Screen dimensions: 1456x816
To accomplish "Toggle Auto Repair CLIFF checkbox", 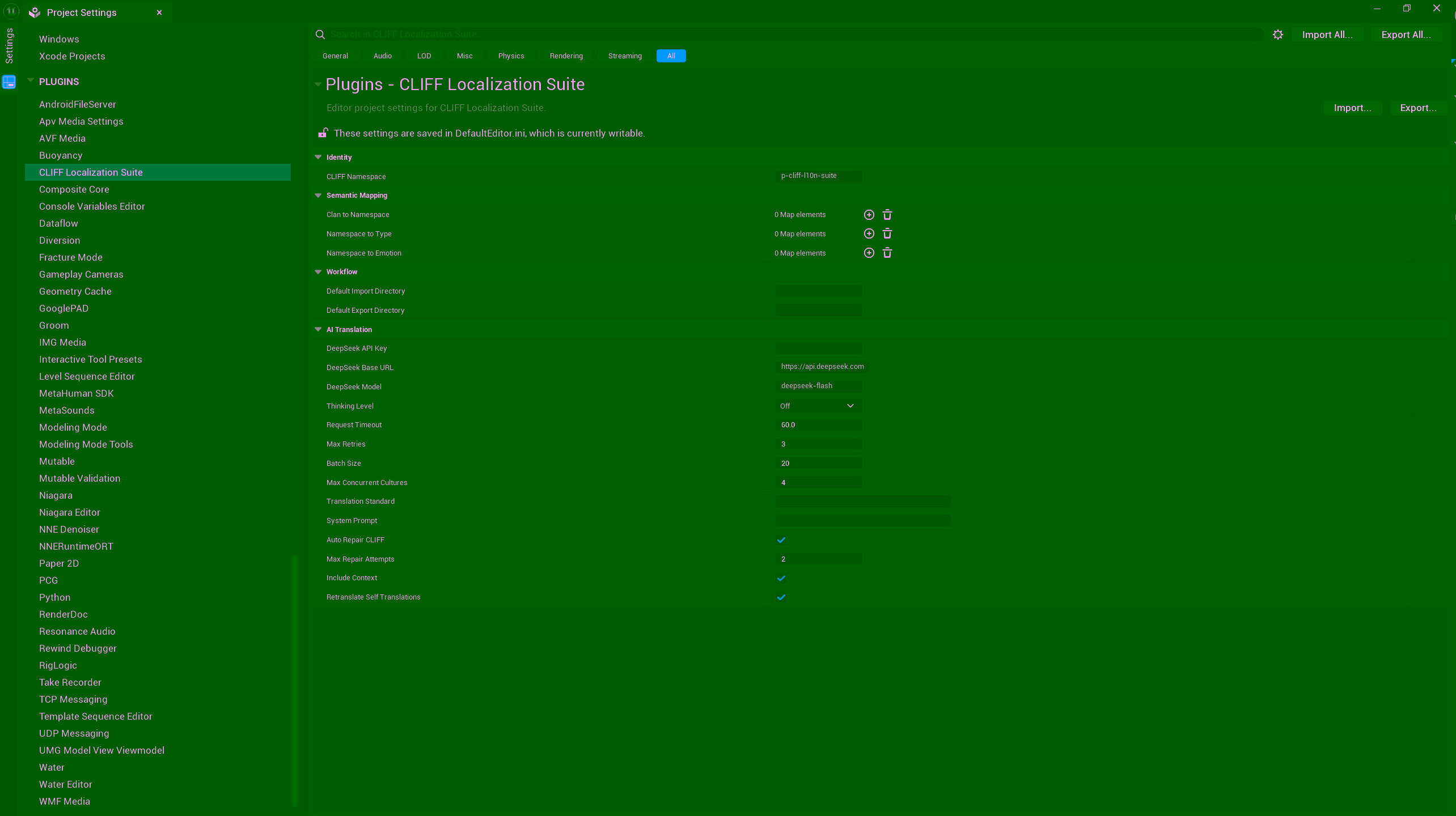I will [781, 540].
